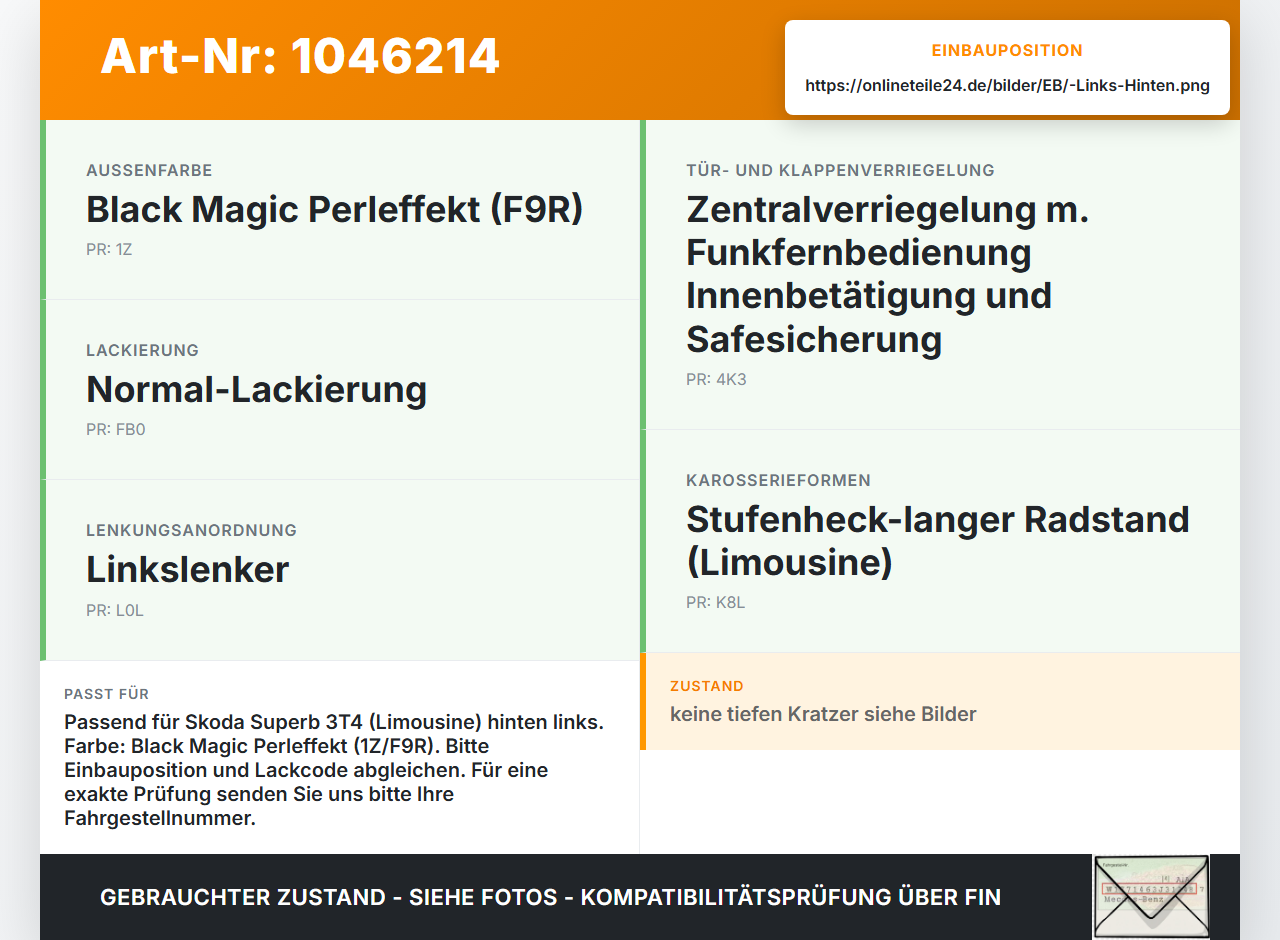This screenshot has width=1280, height=940.
Task: Click the GEBRAUCHTER ZUSTAND footer banner text
Action: (x=550, y=897)
